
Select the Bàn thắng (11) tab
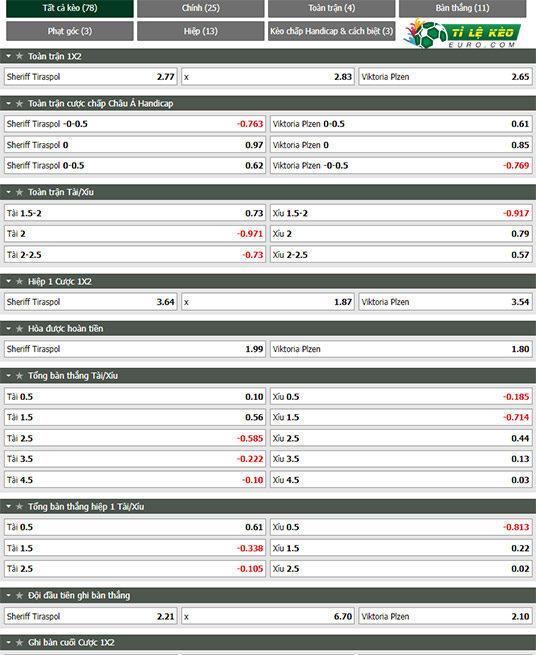462,8
